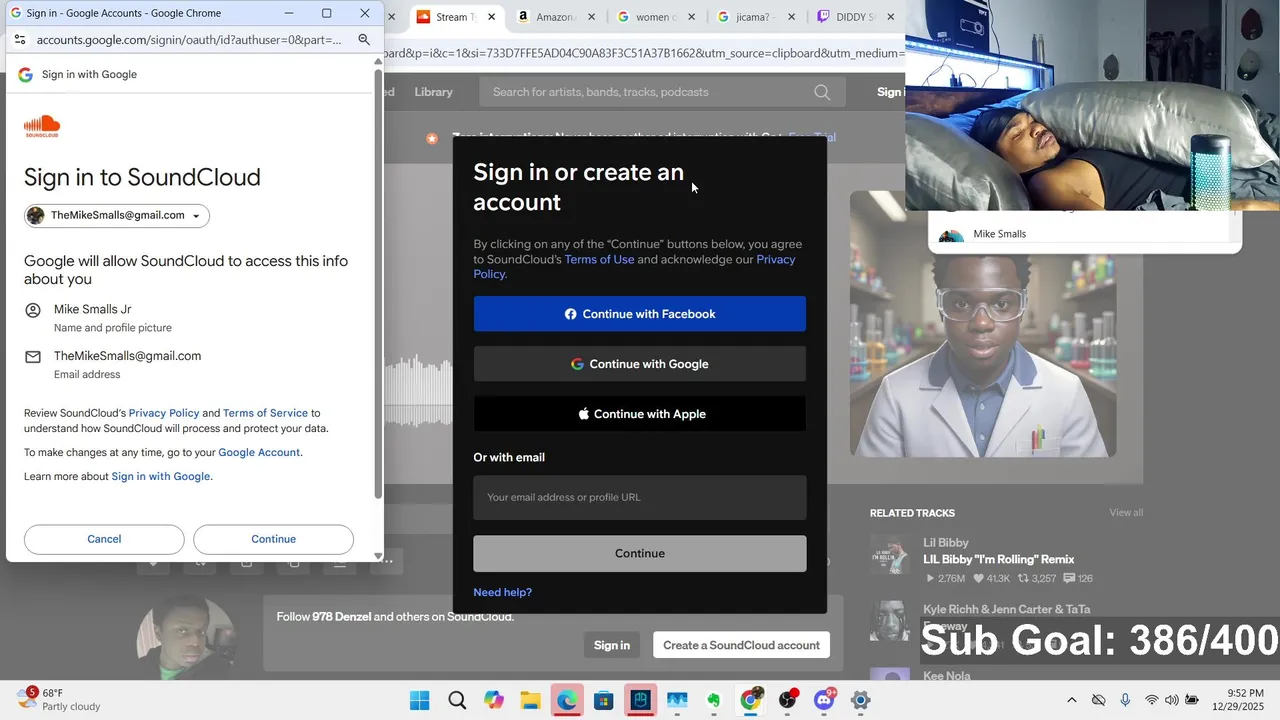Open 'Sign in with Google' learn more link
This screenshot has width=1280, height=720.
pyautogui.click(x=161, y=476)
